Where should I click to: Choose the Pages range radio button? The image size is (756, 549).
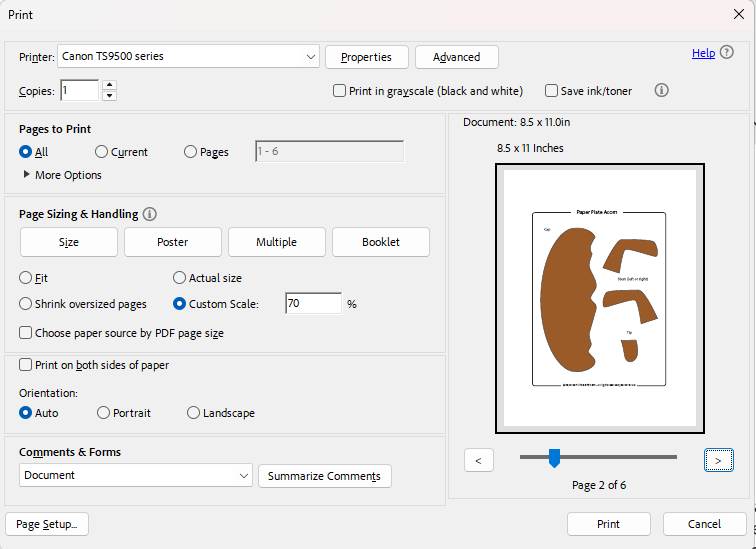coord(190,152)
